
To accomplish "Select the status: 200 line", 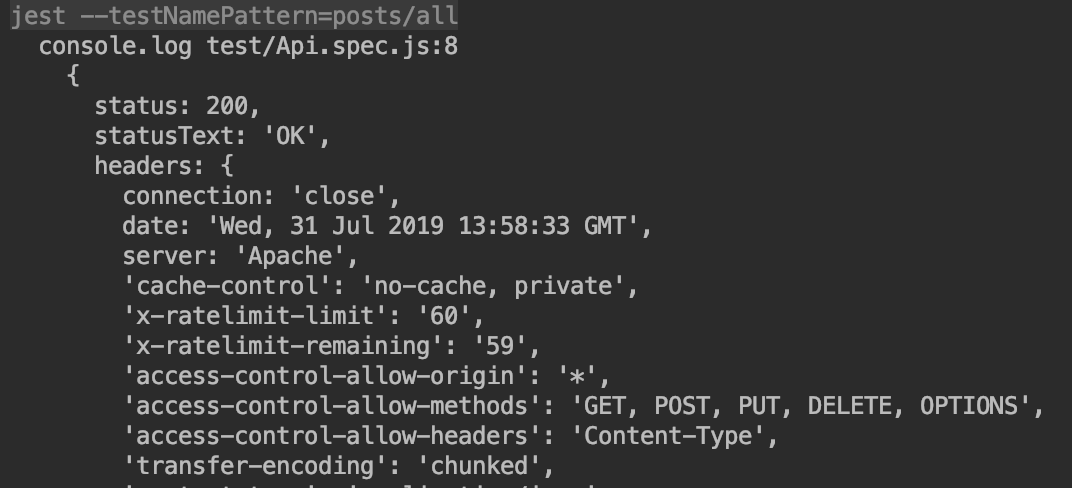I will [x=178, y=106].
